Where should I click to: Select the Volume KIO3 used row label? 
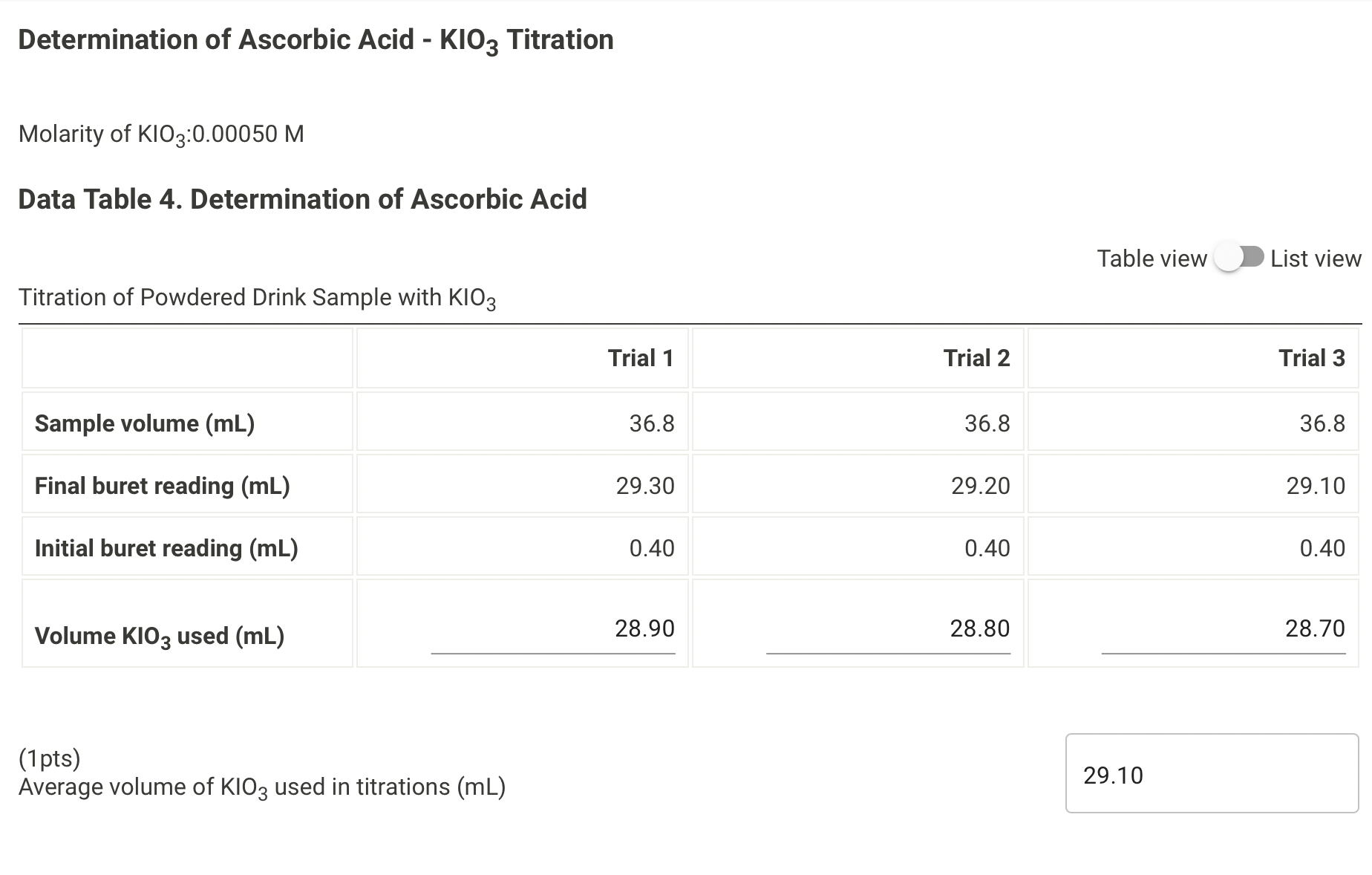pos(160,634)
